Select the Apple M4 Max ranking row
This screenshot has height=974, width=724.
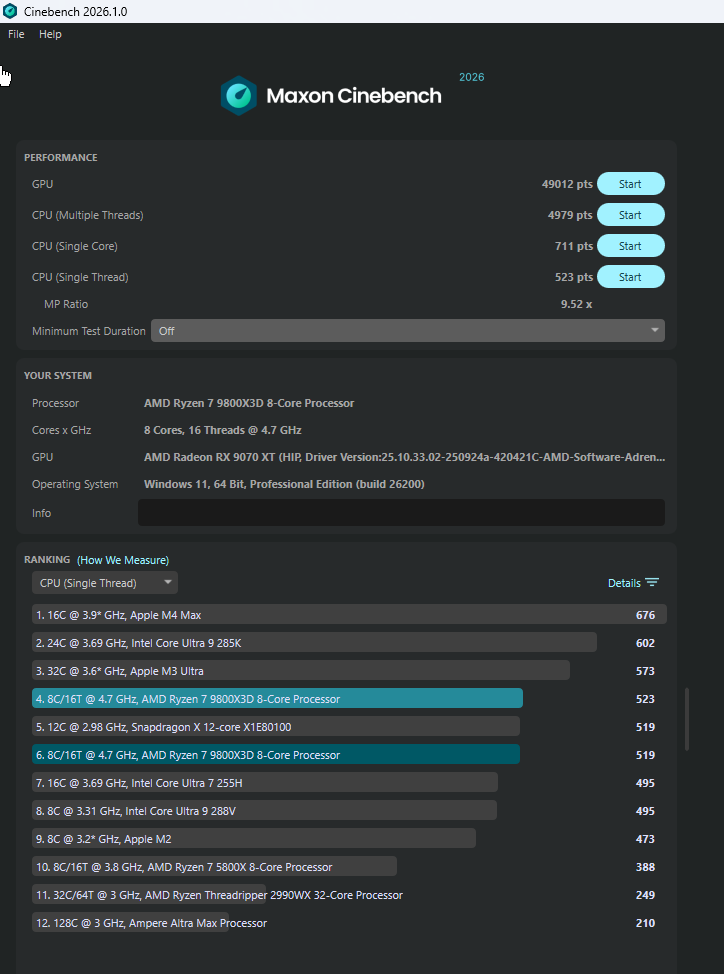coord(349,614)
